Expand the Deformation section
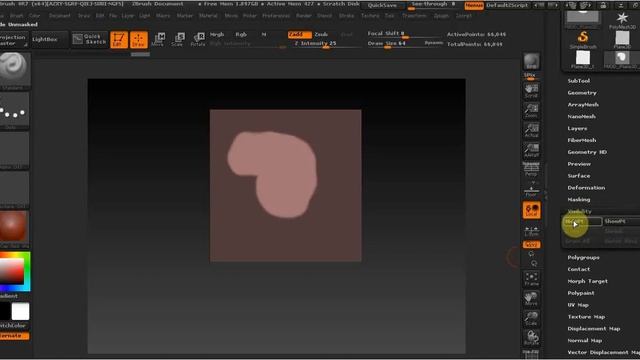This screenshot has width=640, height=360. (586, 188)
